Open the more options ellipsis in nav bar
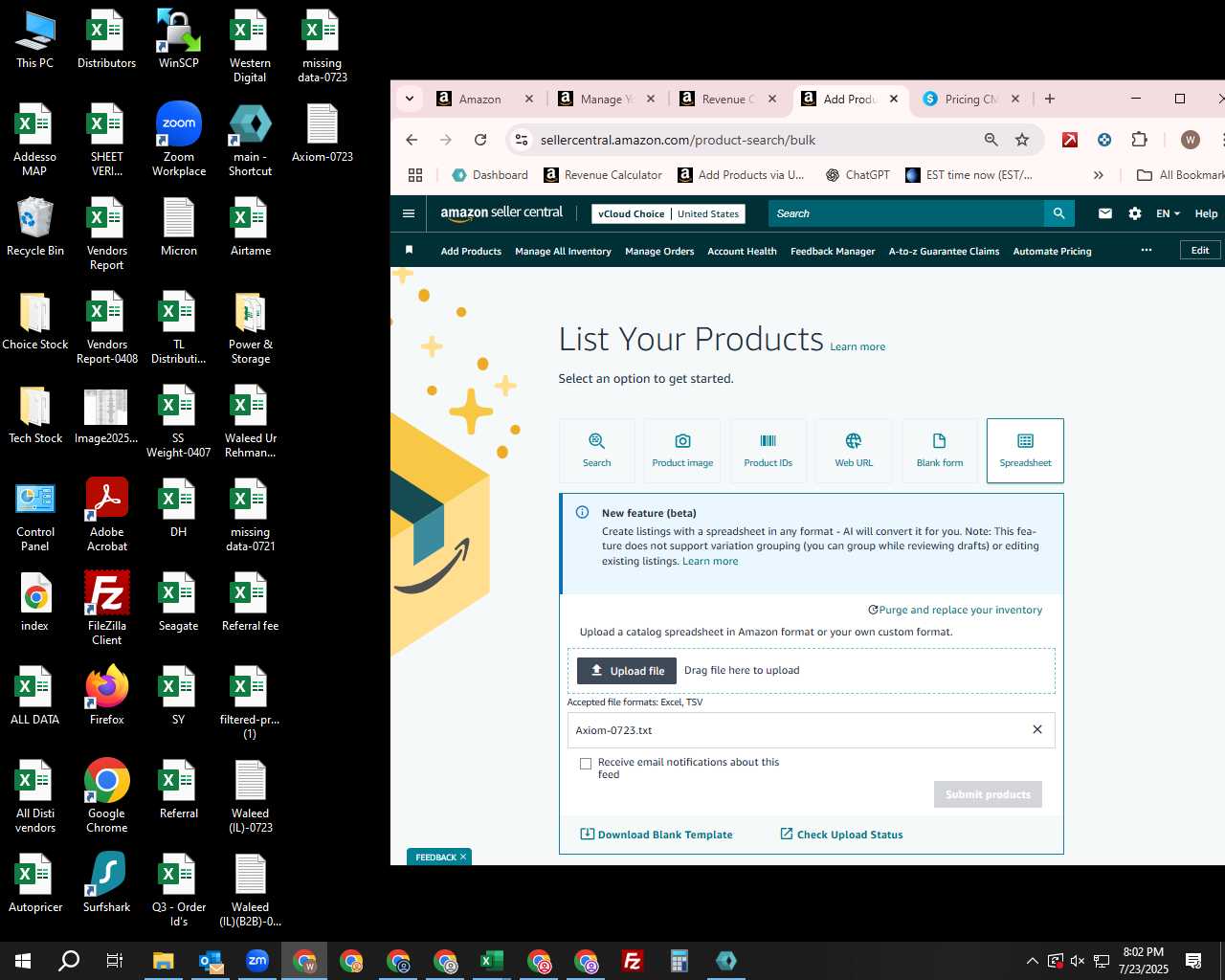The width and height of the screenshot is (1225, 980). tap(1146, 251)
